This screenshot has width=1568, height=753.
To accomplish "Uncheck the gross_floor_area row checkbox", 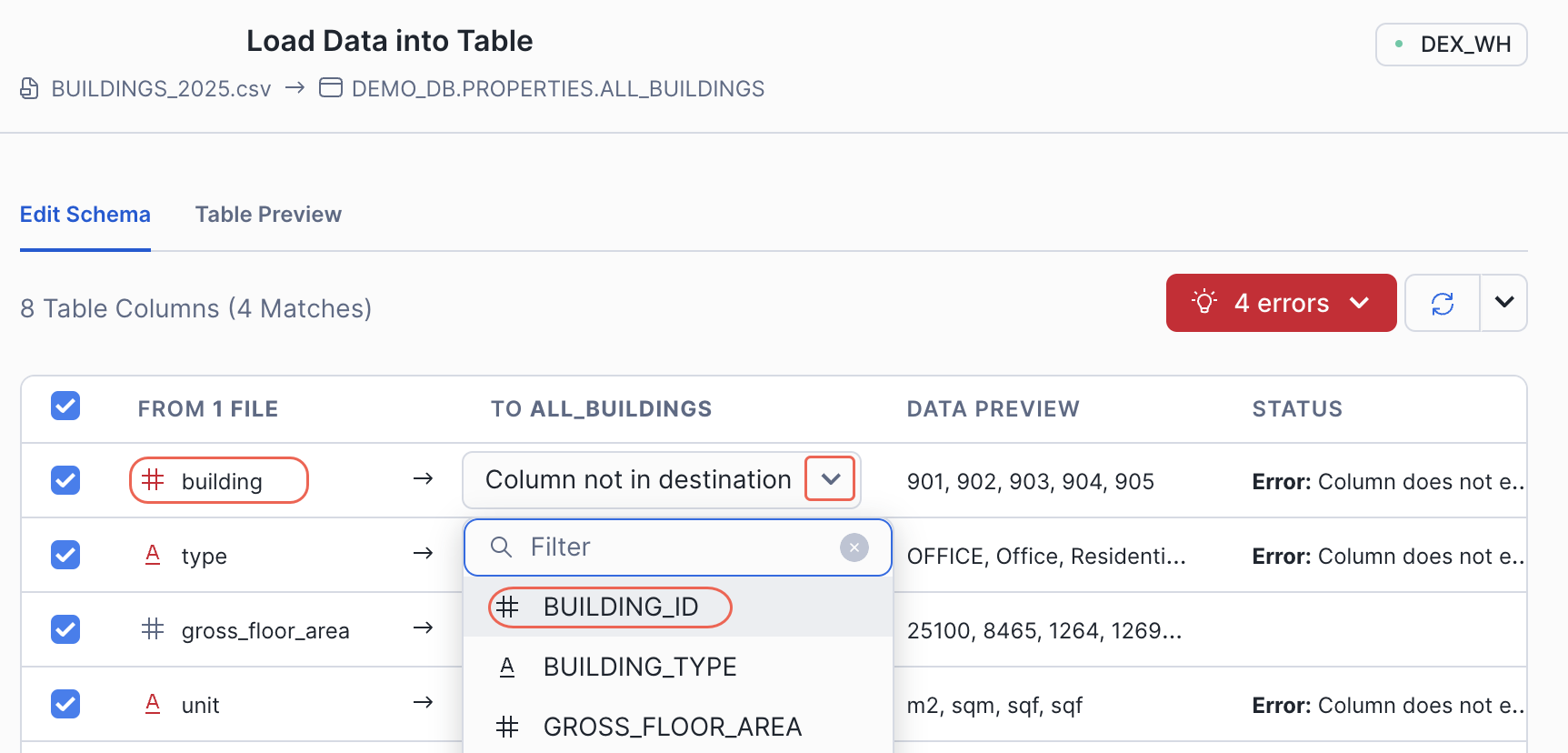I will [65, 629].
